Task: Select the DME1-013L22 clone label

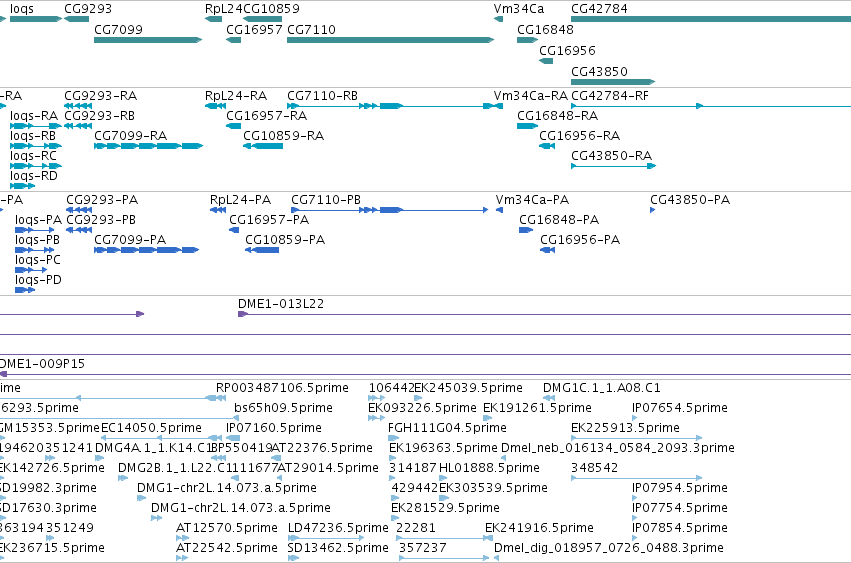Action: click(x=281, y=304)
